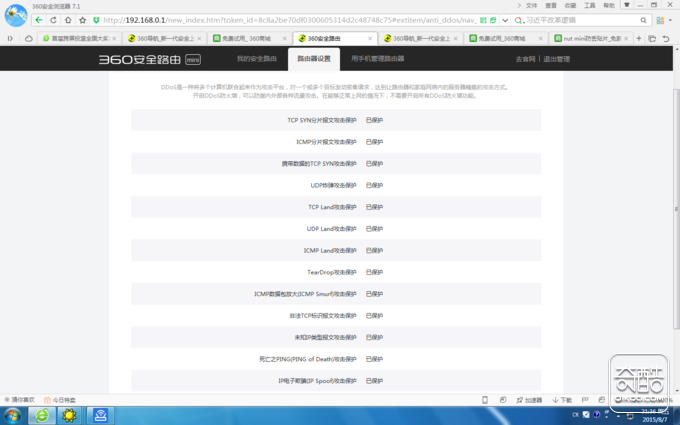Close the first browser tab
The image size is (680, 425).
tap(114, 39)
